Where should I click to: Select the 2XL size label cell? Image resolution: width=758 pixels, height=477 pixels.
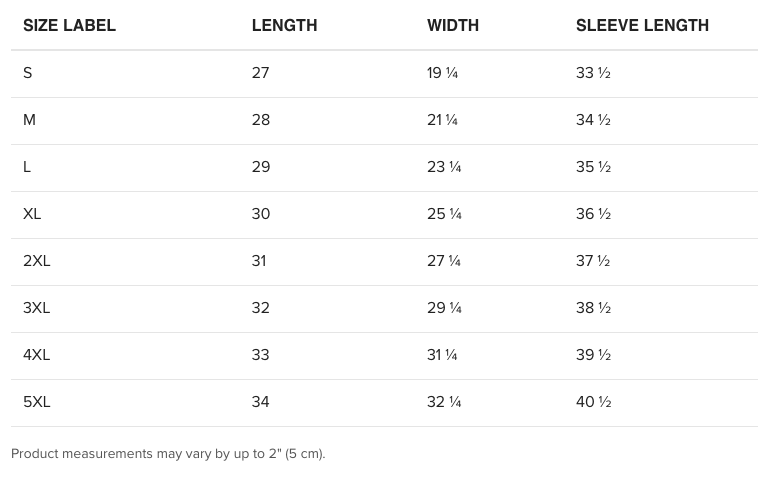(36, 260)
